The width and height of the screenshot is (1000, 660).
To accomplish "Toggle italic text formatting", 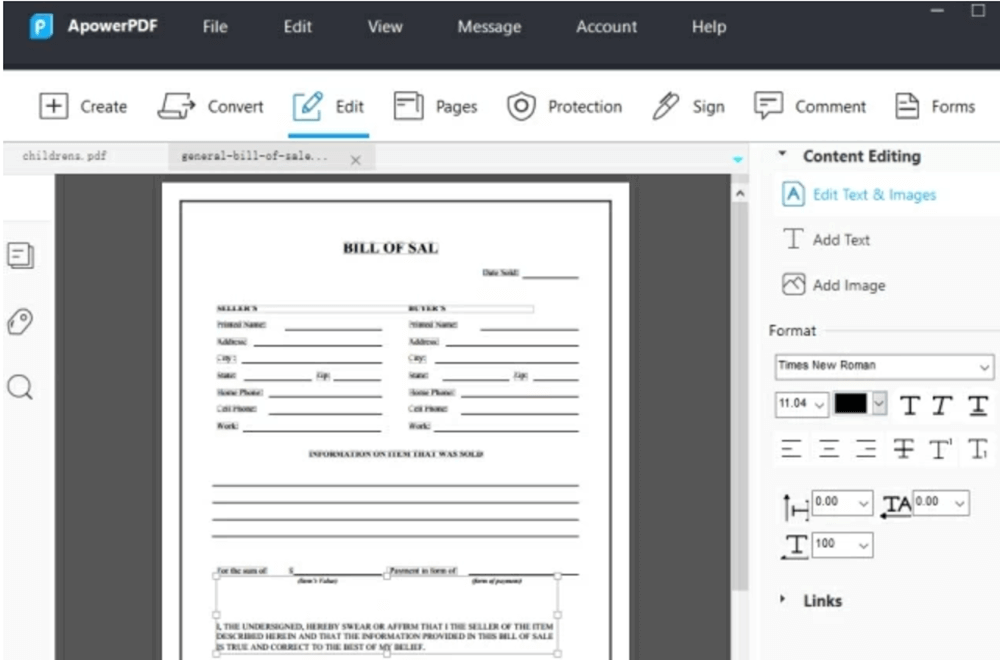I will pyautogui.click(x=942, y=405).
